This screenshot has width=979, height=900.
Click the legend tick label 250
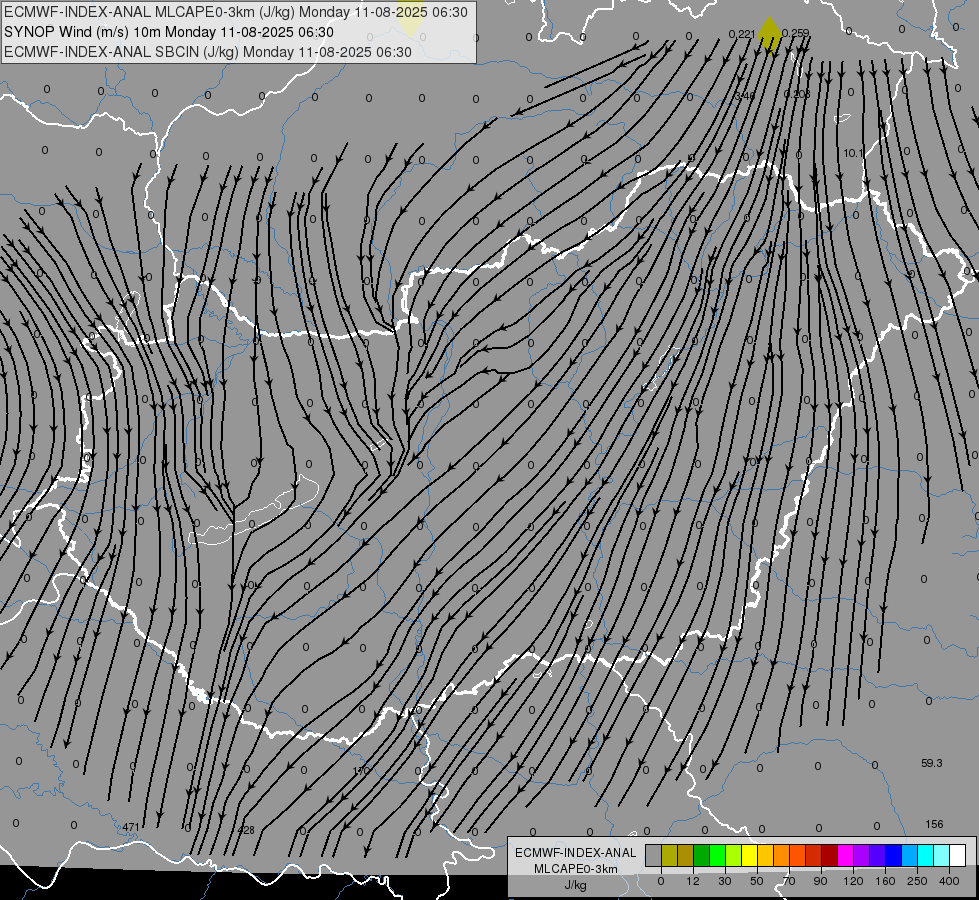coord(917,881)
